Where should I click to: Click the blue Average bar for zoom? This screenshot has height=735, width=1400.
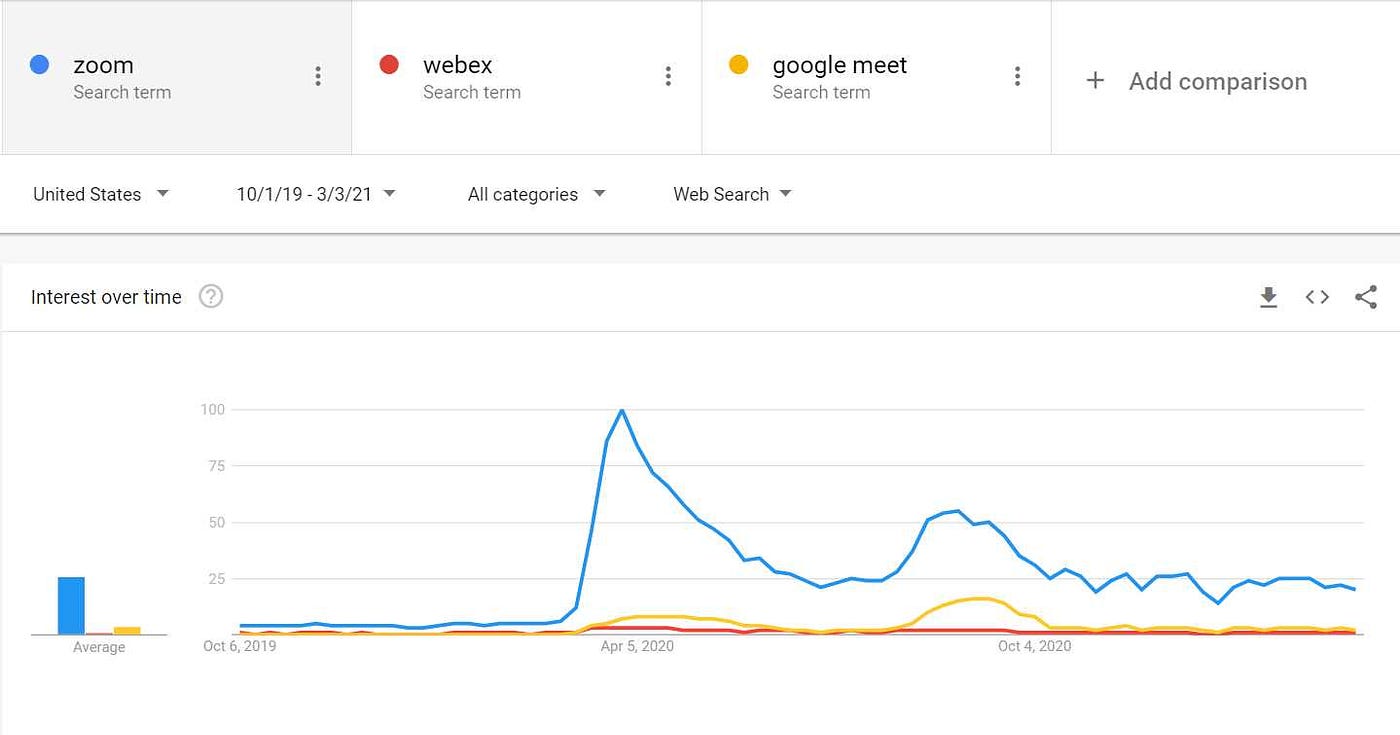(71, 605)
